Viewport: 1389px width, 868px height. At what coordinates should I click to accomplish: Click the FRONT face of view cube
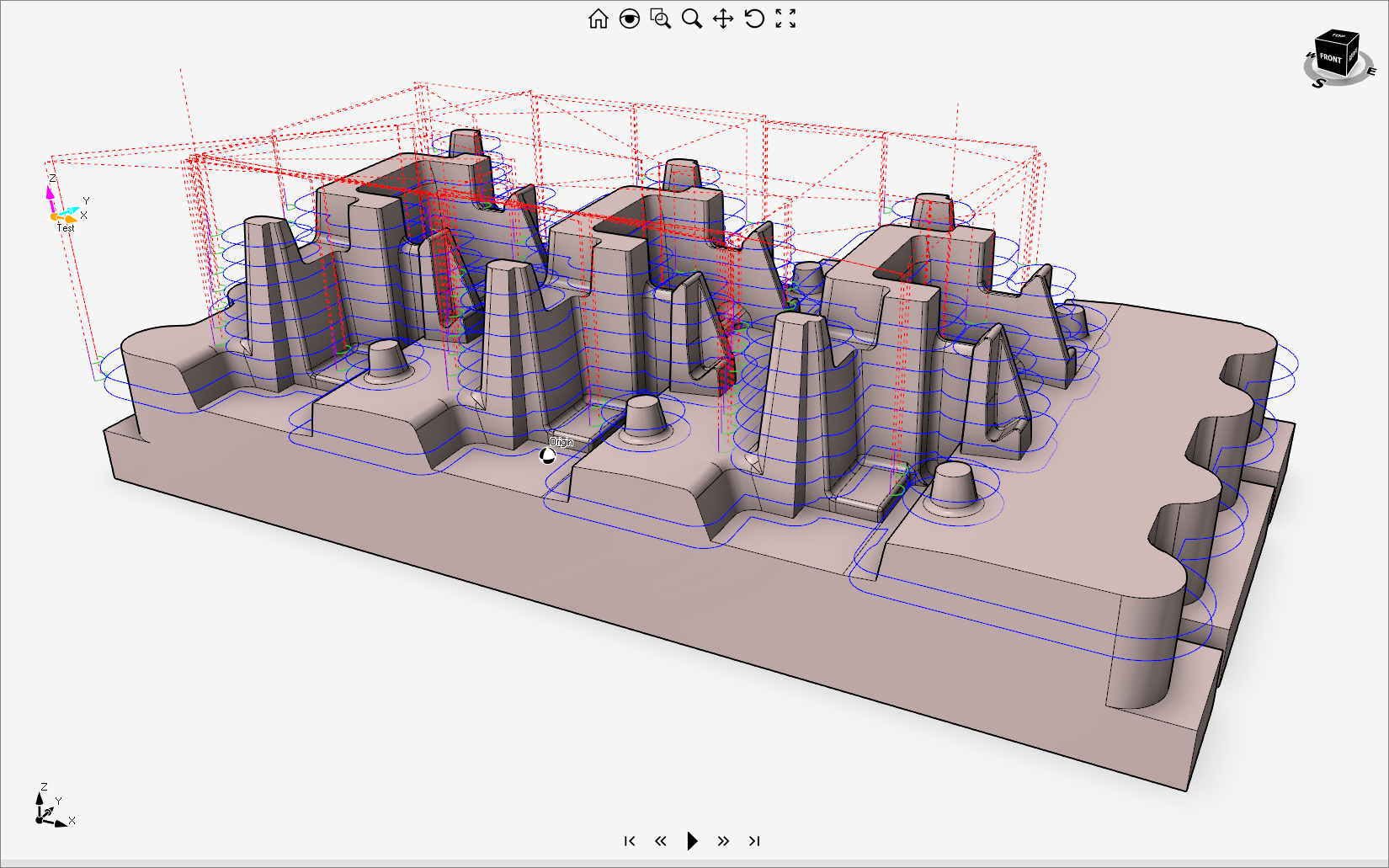(1330, 59)
